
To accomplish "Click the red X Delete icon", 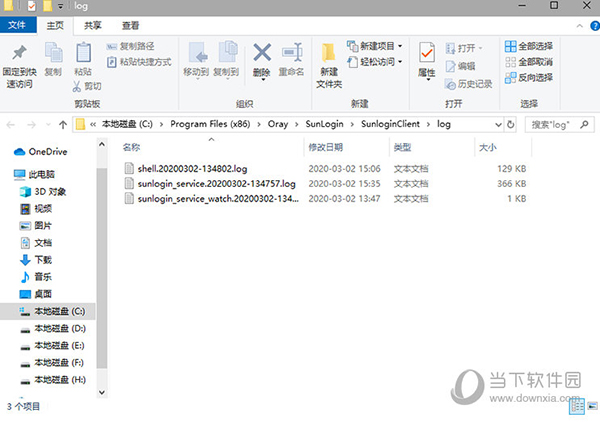I will (x=262, y=53).
